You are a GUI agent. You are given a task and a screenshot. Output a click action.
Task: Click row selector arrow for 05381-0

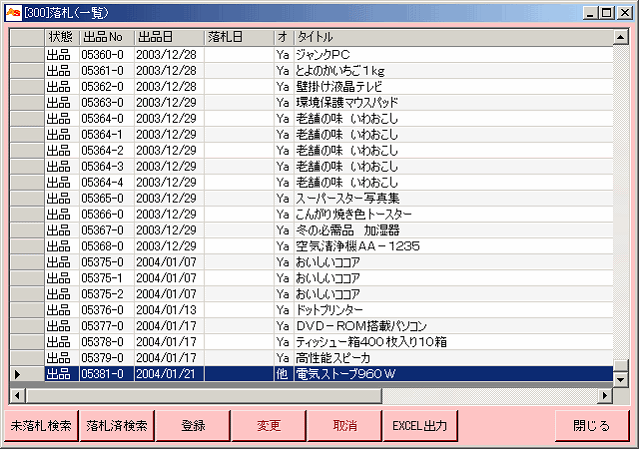point(27,374)
